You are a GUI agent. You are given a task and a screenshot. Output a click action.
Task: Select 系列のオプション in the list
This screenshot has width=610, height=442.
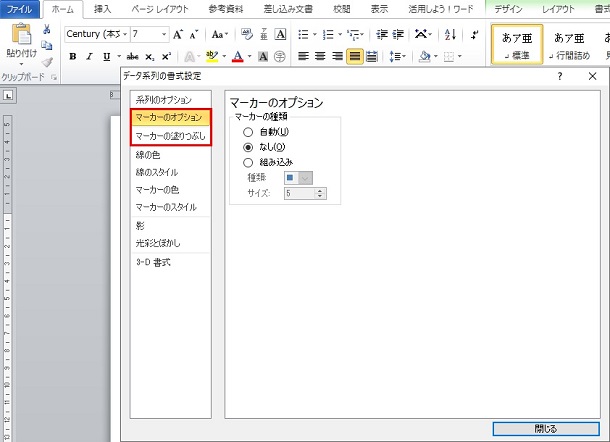170,100
